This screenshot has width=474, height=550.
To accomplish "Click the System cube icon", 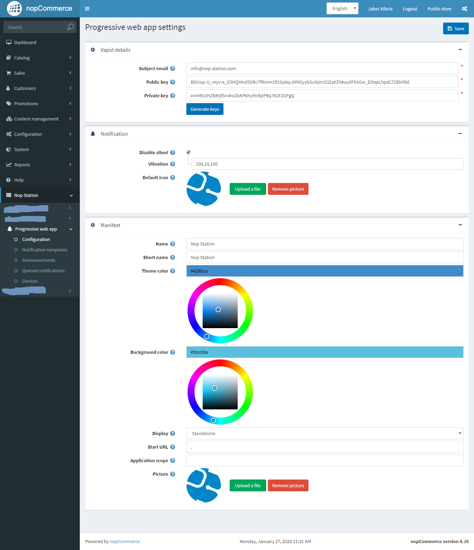I will (x=9, y=149).
